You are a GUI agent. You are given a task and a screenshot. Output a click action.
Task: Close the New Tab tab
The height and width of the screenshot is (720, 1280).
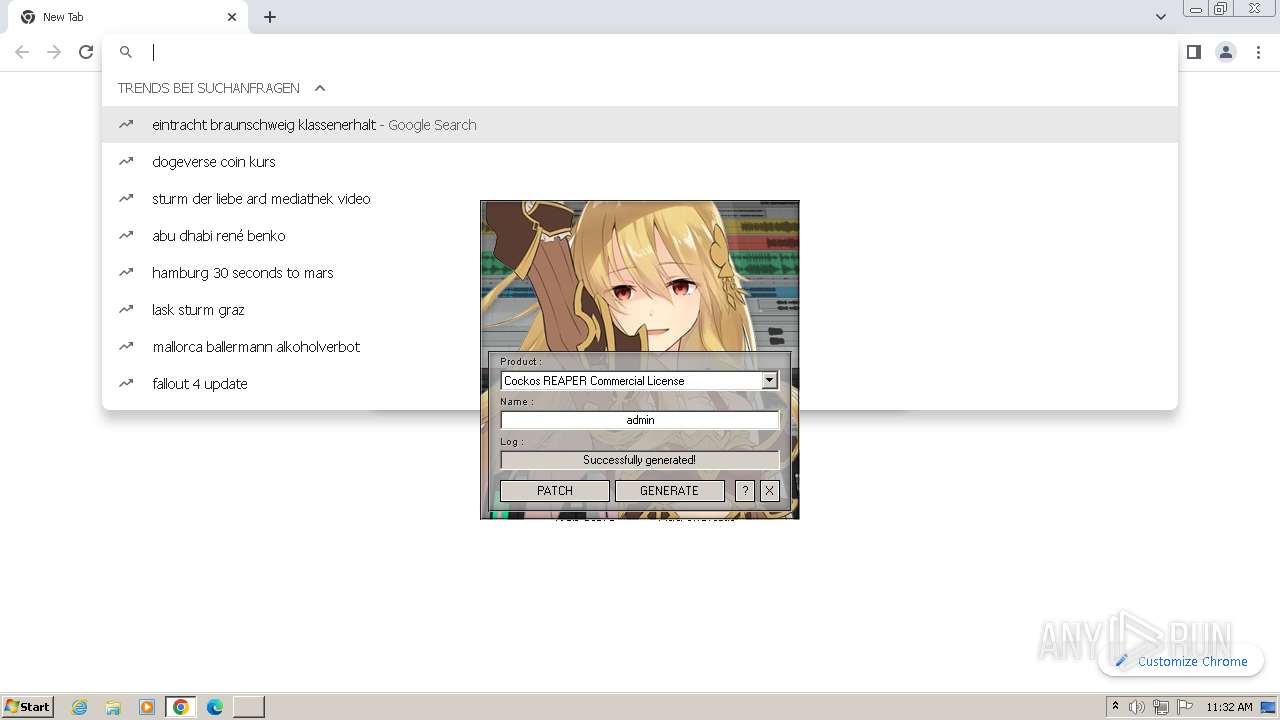click(x=232, y=17)
